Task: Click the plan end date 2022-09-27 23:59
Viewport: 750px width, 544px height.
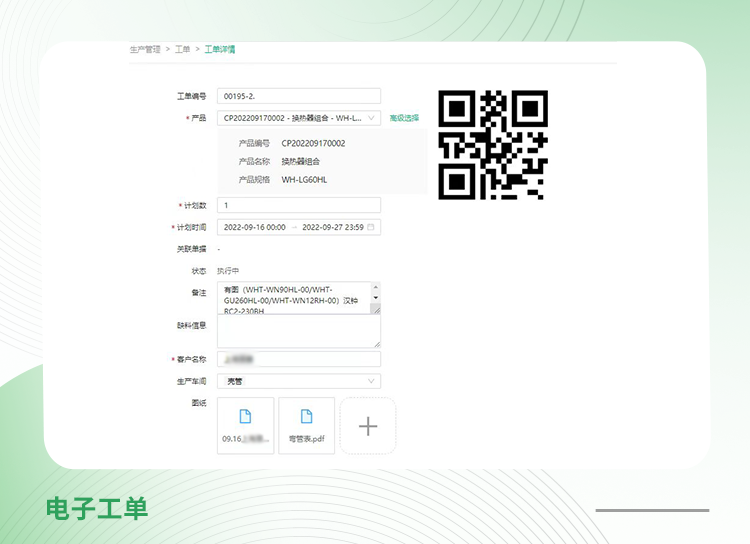Action: (333, 227)
